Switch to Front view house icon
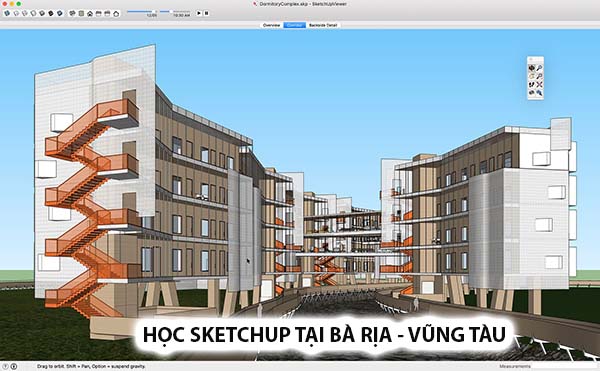The width and height of the screenshot is (600, 371). point(90,13)
